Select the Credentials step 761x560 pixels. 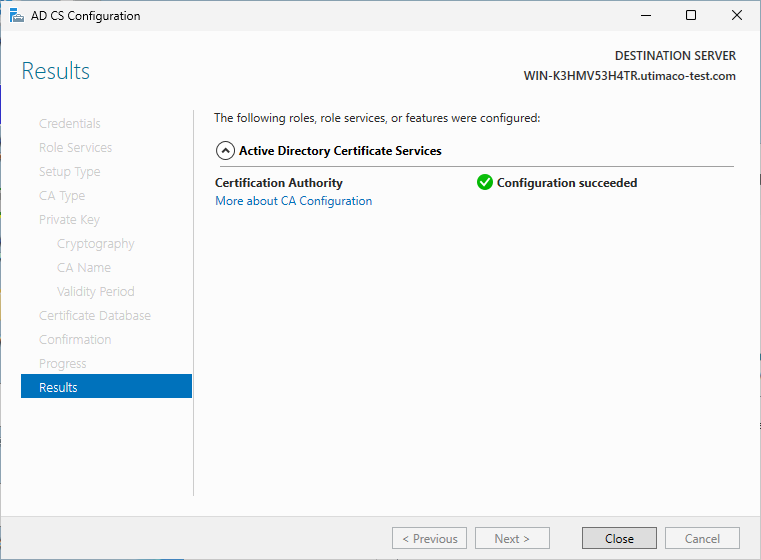(x=69, y=124)
